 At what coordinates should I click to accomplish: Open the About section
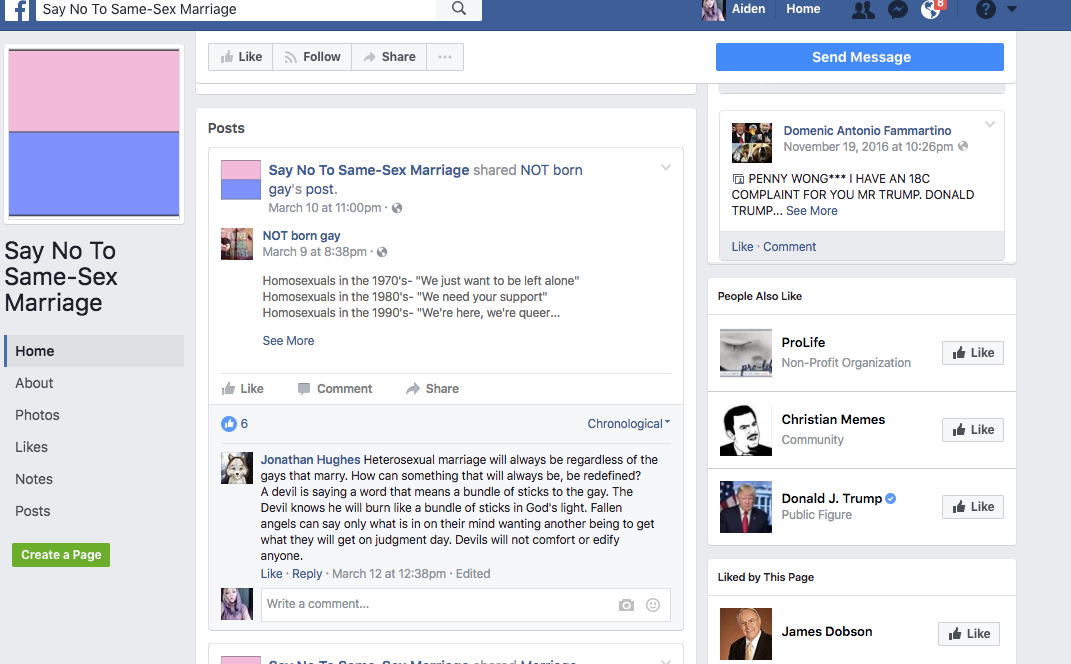pyautogui.click(x=34, y=383)
